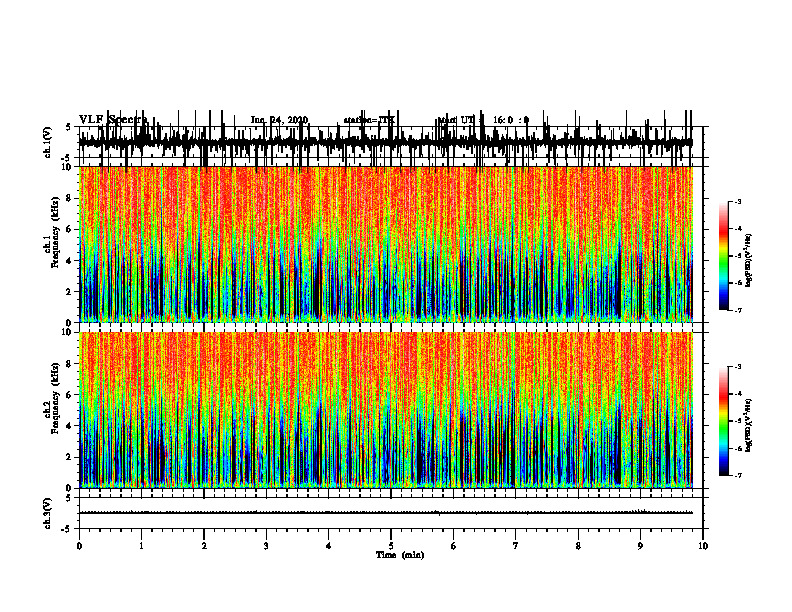The height and width of the screenshot is (612, 792).
Task: Click the '6' kHz tick of ch.1 spectrogram
Action: tap(70, 229)
